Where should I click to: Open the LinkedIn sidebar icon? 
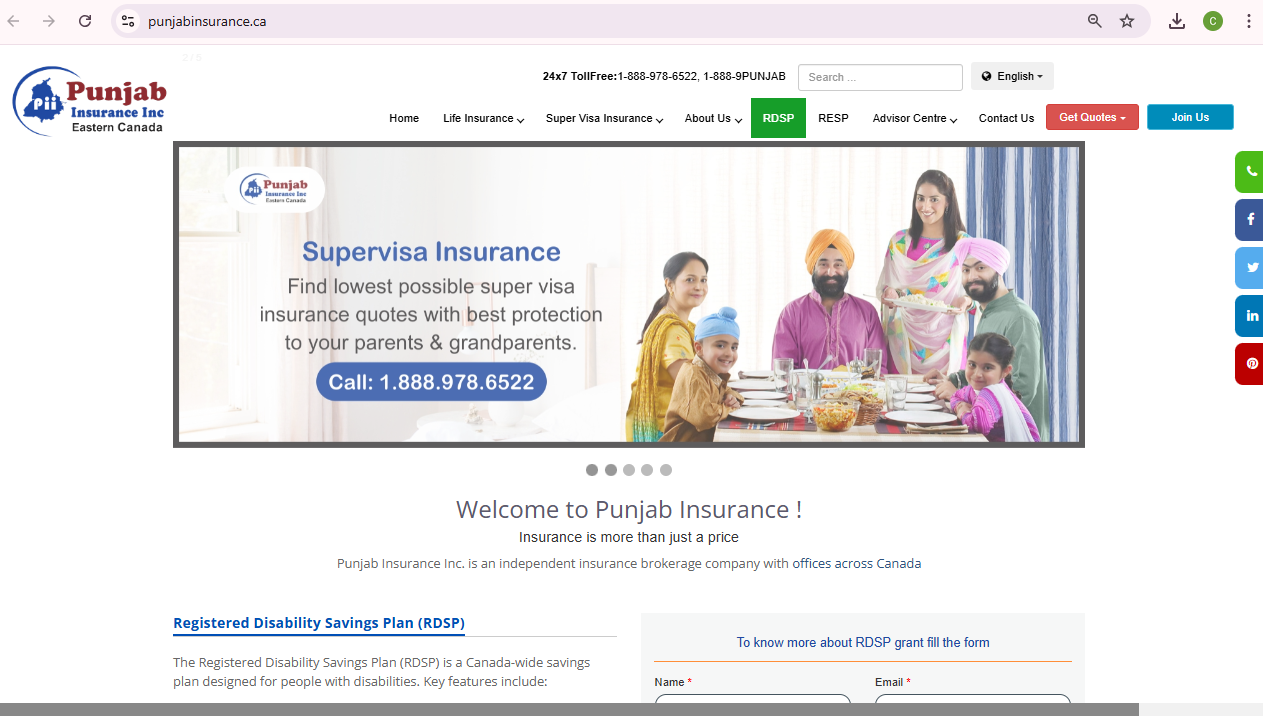tap(1250, 316)
